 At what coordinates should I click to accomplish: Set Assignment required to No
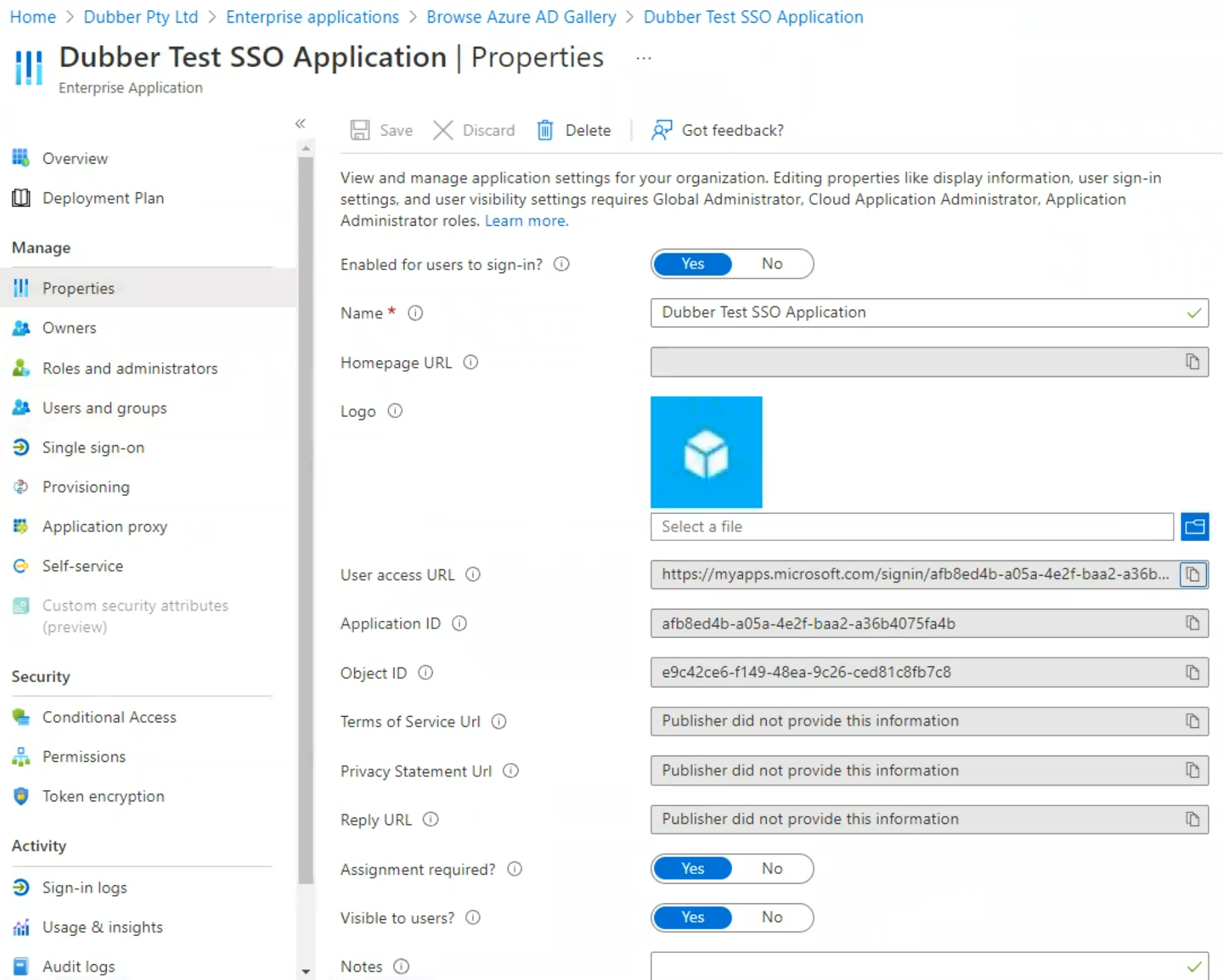(772, 868)
